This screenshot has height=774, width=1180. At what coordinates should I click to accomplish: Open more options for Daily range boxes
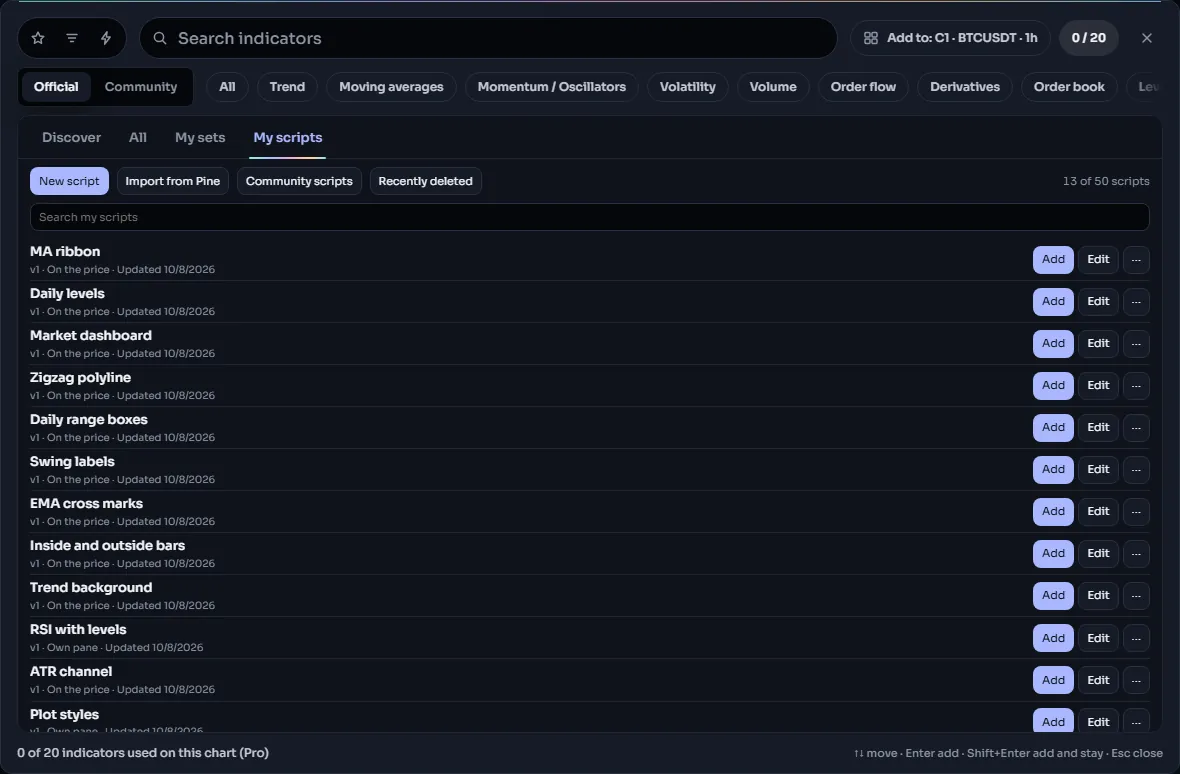click(1136, 428)
